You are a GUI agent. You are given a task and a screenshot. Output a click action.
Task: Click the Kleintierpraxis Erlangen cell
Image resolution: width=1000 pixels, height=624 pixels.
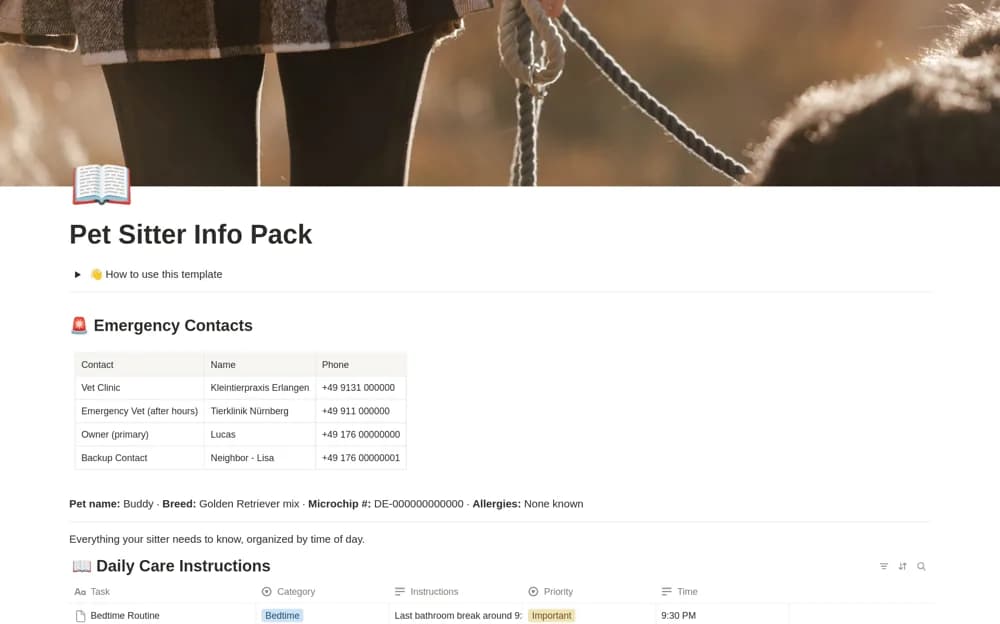coord(260,388)
